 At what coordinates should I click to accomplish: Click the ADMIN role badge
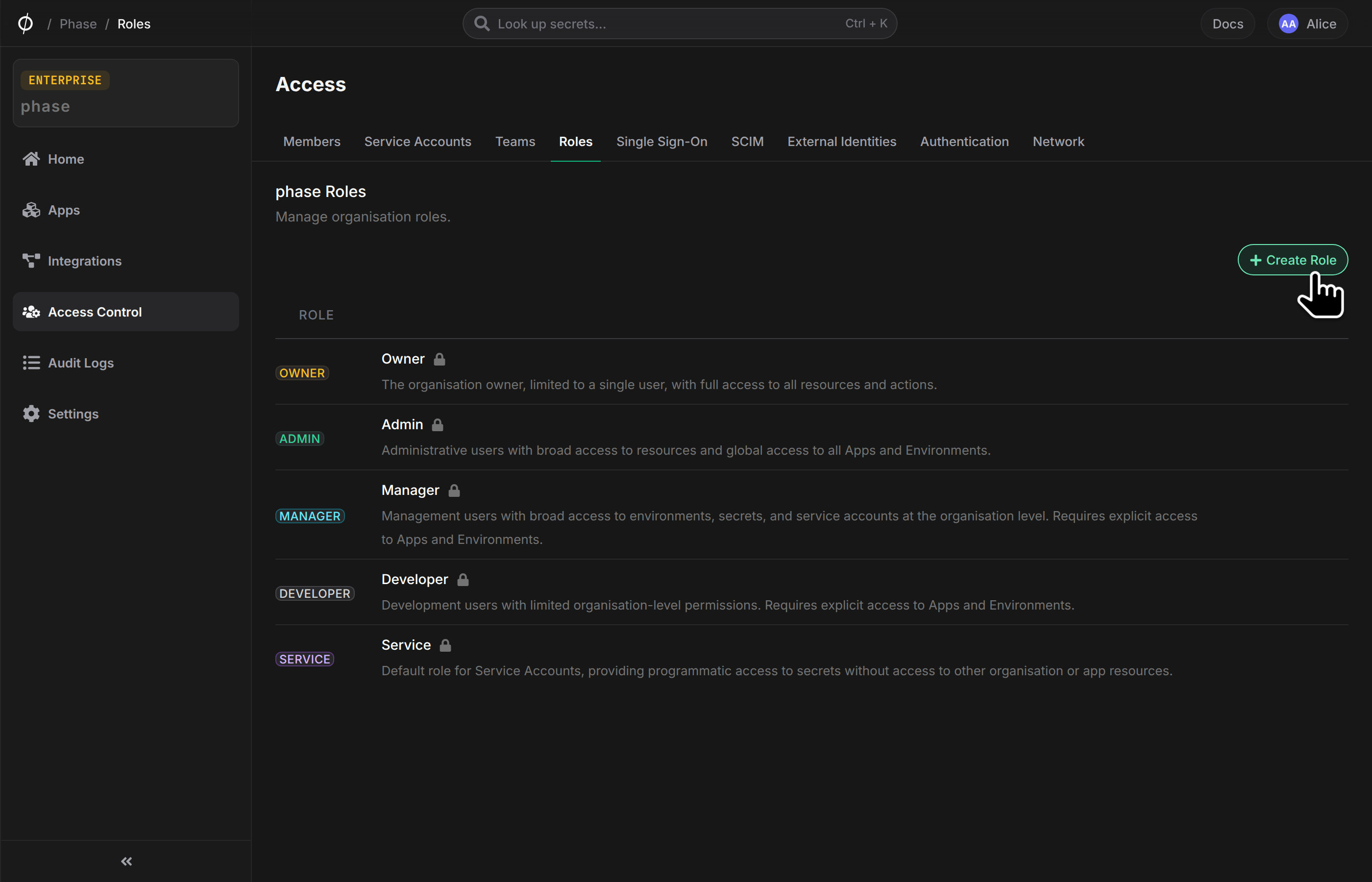click(299, 438)
